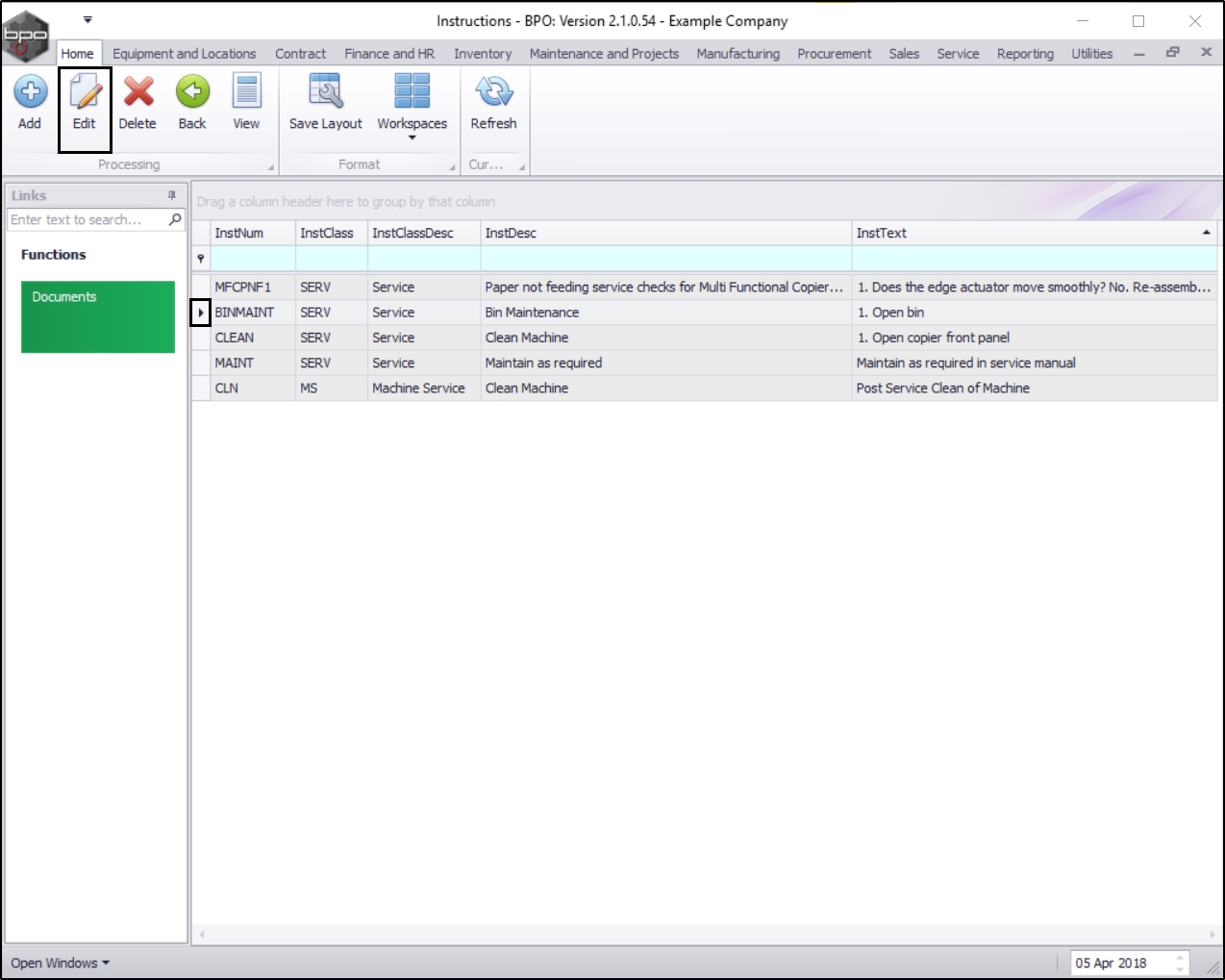Open the Procurement tab
1225x980 pixels.
(835, 54)
